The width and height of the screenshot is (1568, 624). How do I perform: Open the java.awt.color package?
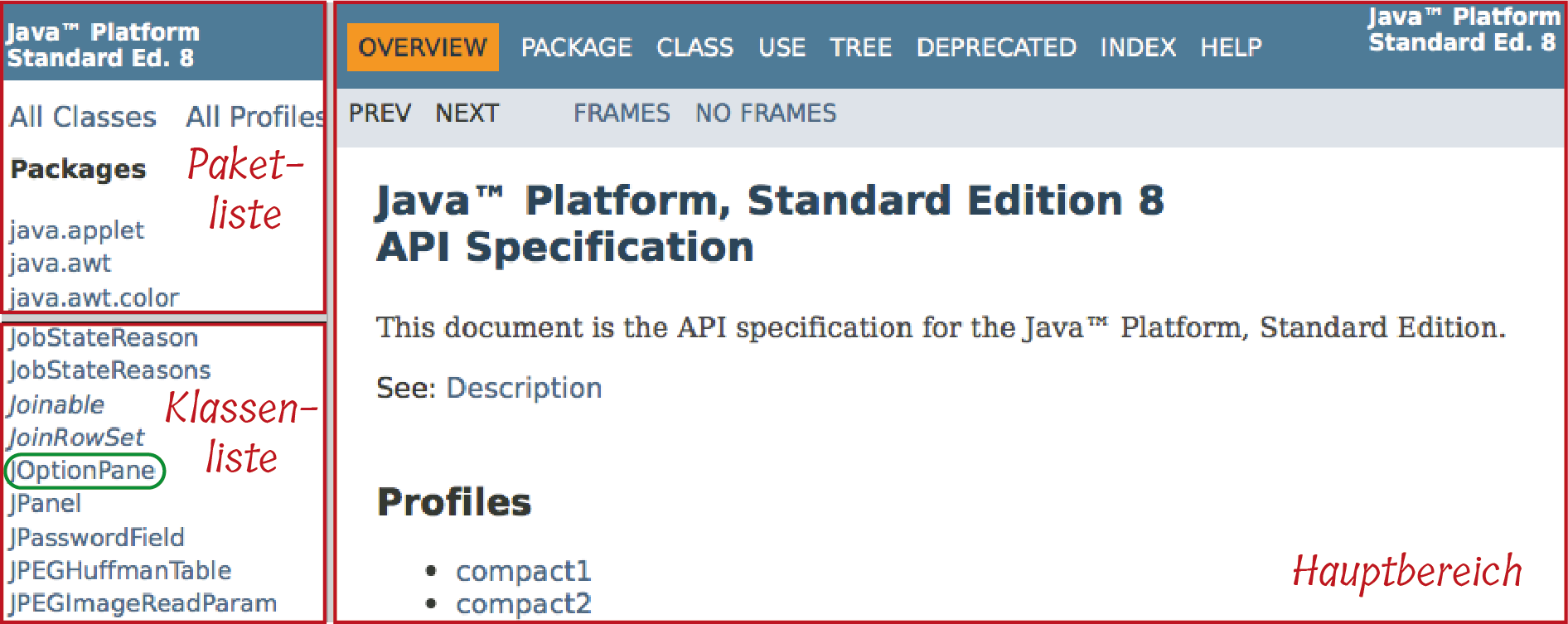(94, 297)
